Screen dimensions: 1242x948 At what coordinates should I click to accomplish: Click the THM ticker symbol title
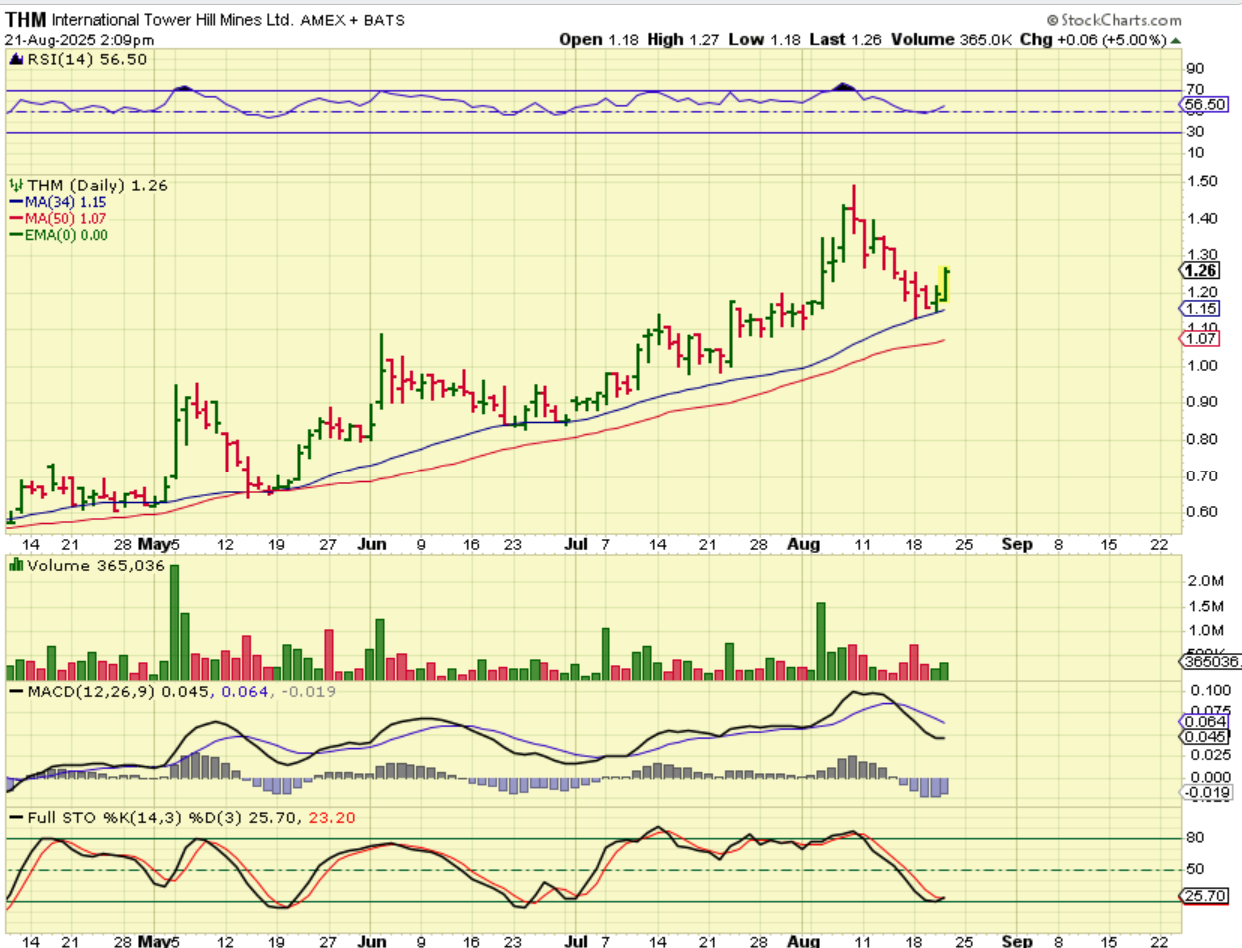tap(26, 19)
